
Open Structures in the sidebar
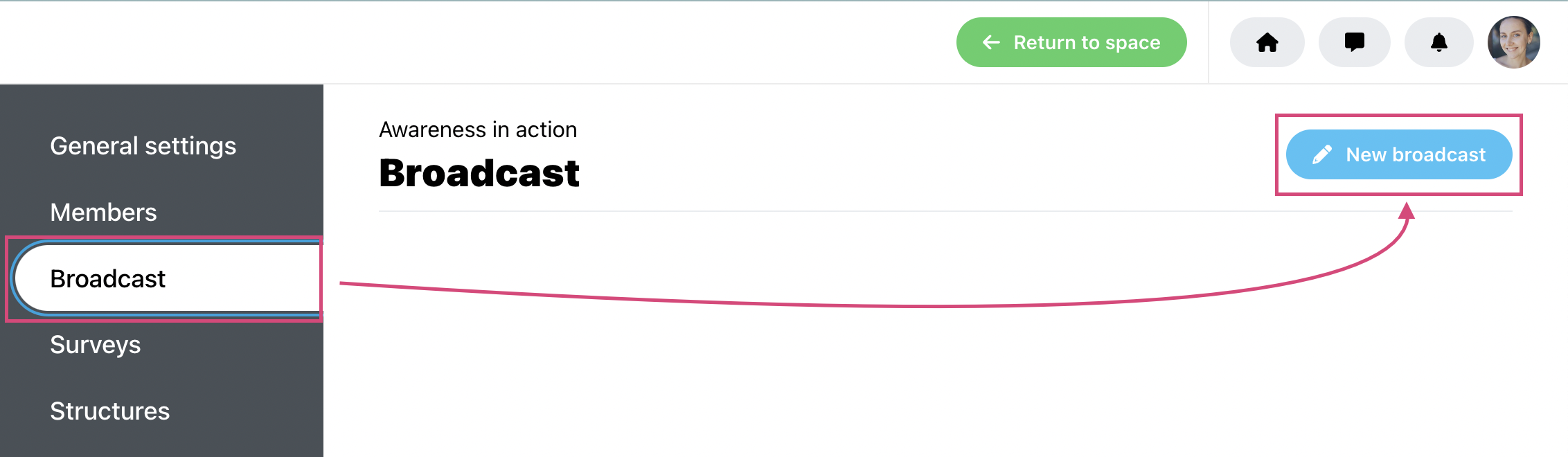pos(110,411)
